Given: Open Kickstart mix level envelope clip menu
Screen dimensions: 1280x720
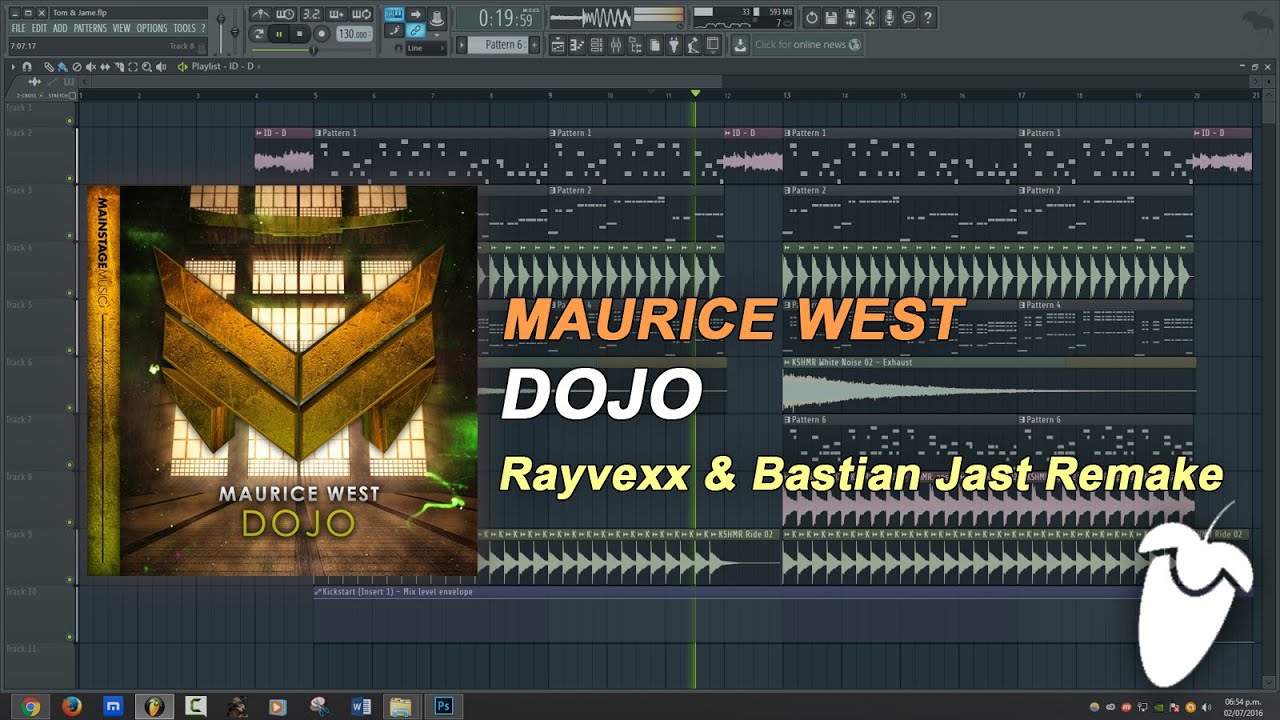Looking at the screenshot, I should (318, 592).
